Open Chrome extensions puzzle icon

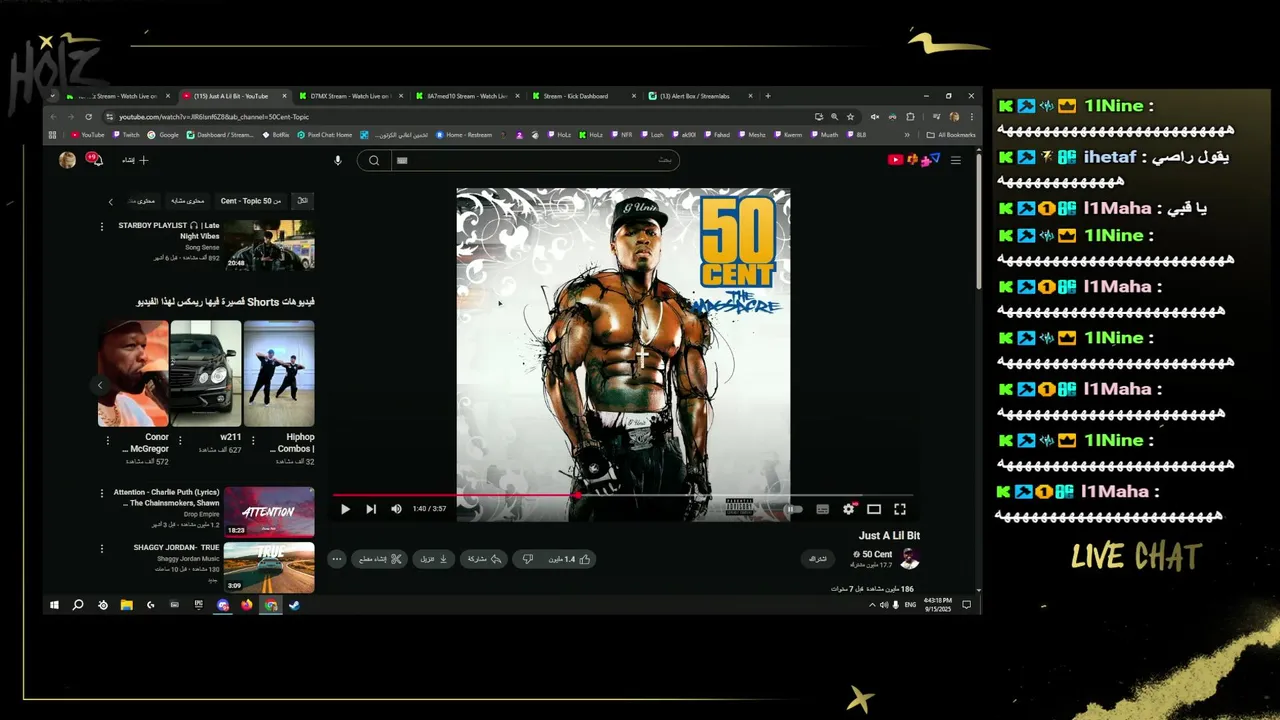tap(910, 117)
